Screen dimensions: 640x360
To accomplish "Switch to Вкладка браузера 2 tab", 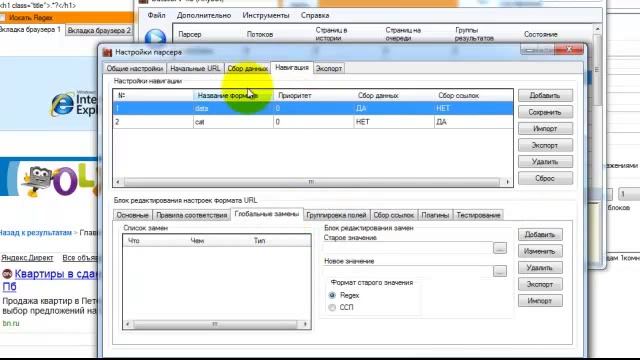I will coord(99,30).
